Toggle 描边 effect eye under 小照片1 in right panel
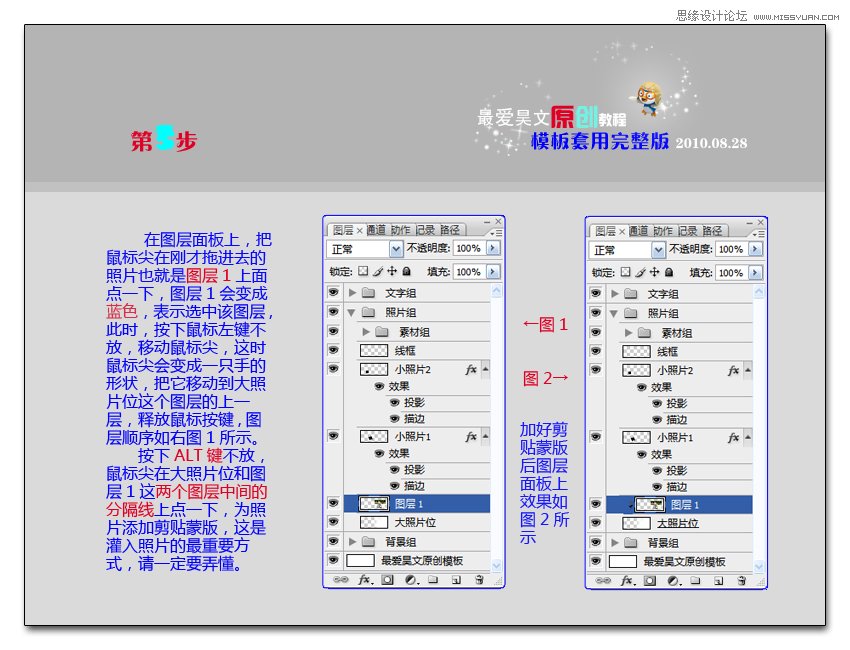 [x=657, y=487]
